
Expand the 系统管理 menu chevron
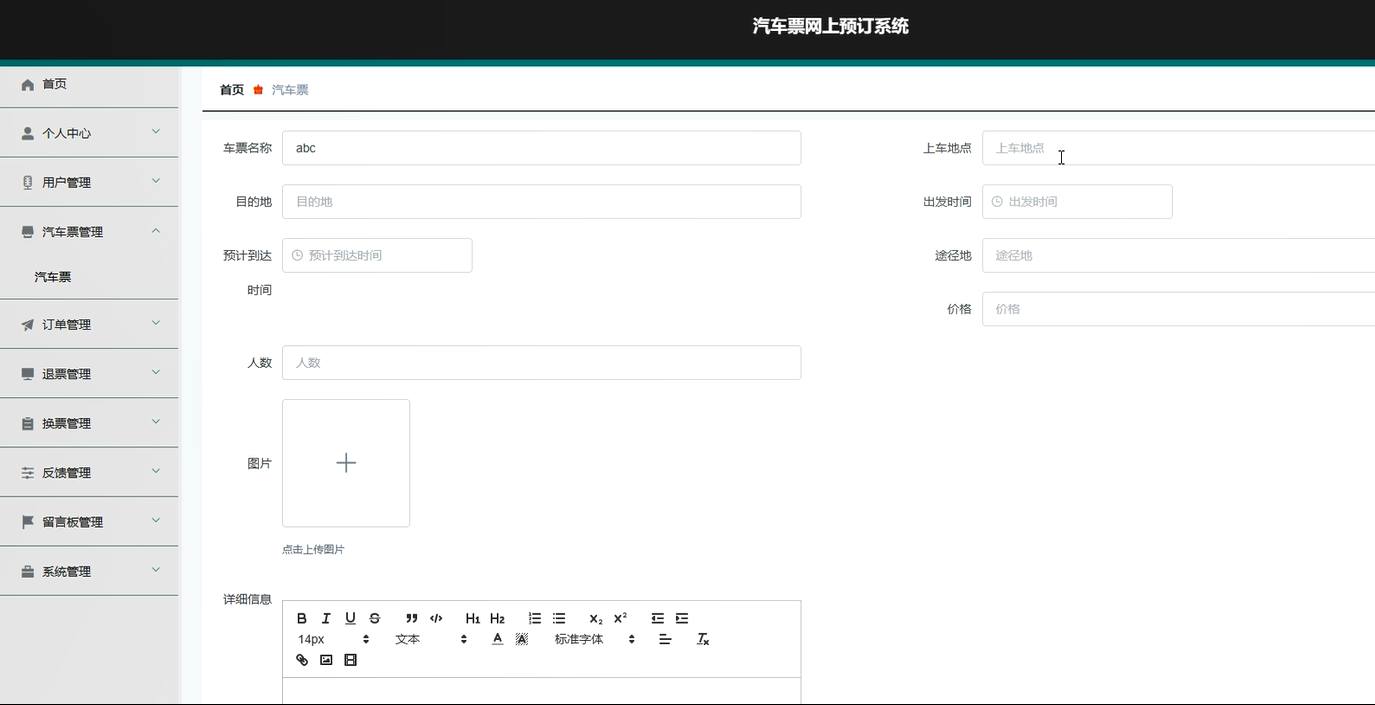[156, 570]
